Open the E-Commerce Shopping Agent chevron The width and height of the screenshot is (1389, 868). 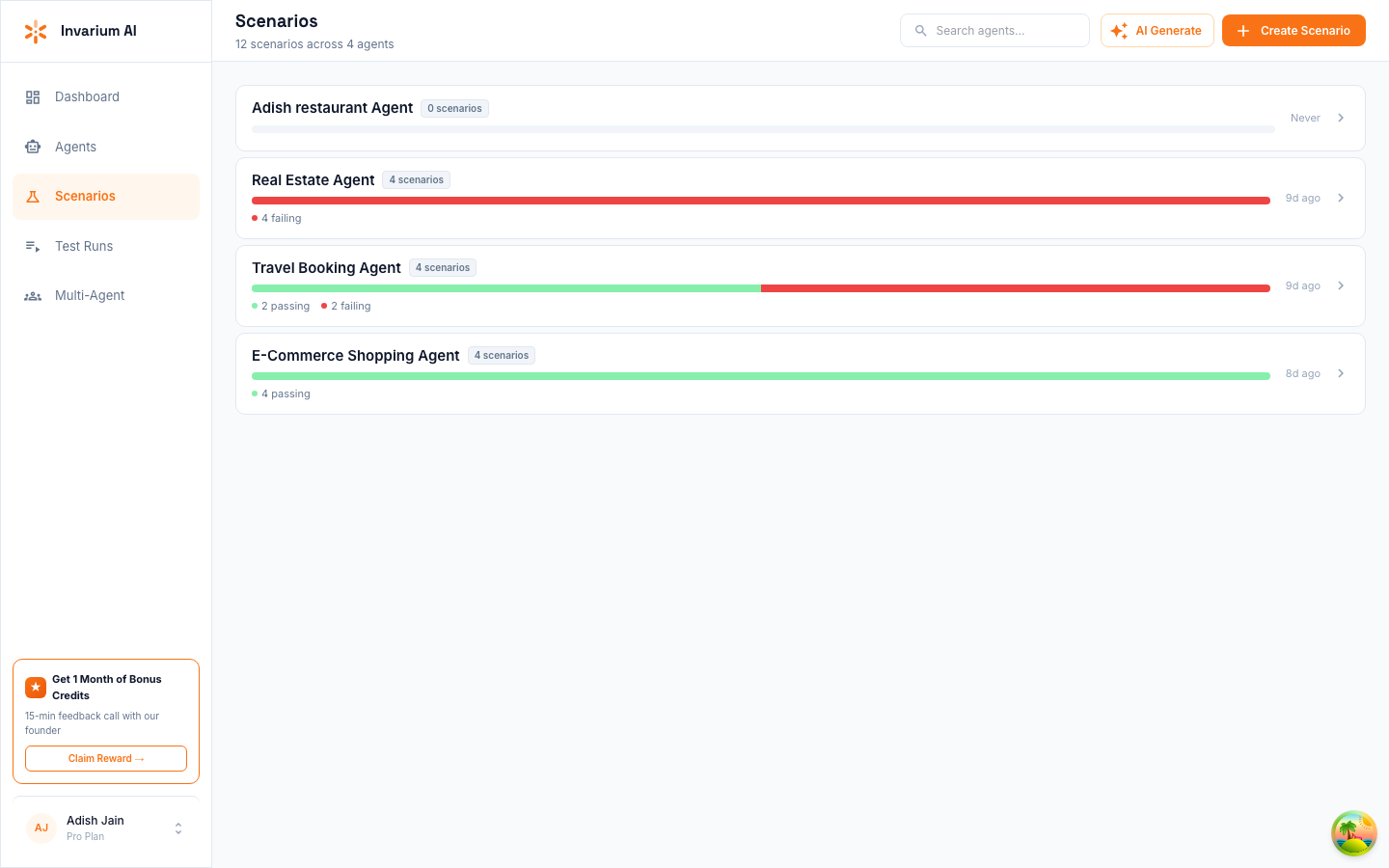1340,373
